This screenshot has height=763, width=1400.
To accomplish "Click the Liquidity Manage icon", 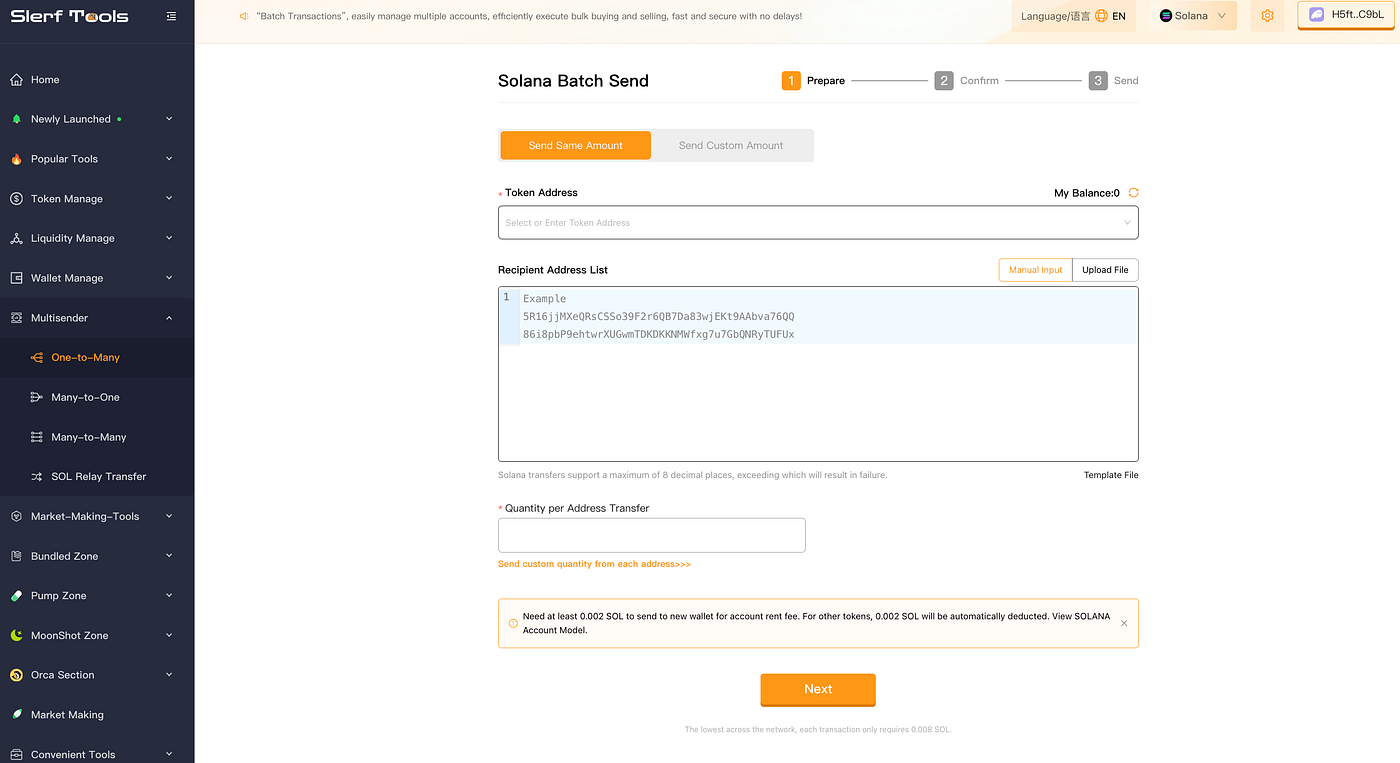I will pos(16,238).
